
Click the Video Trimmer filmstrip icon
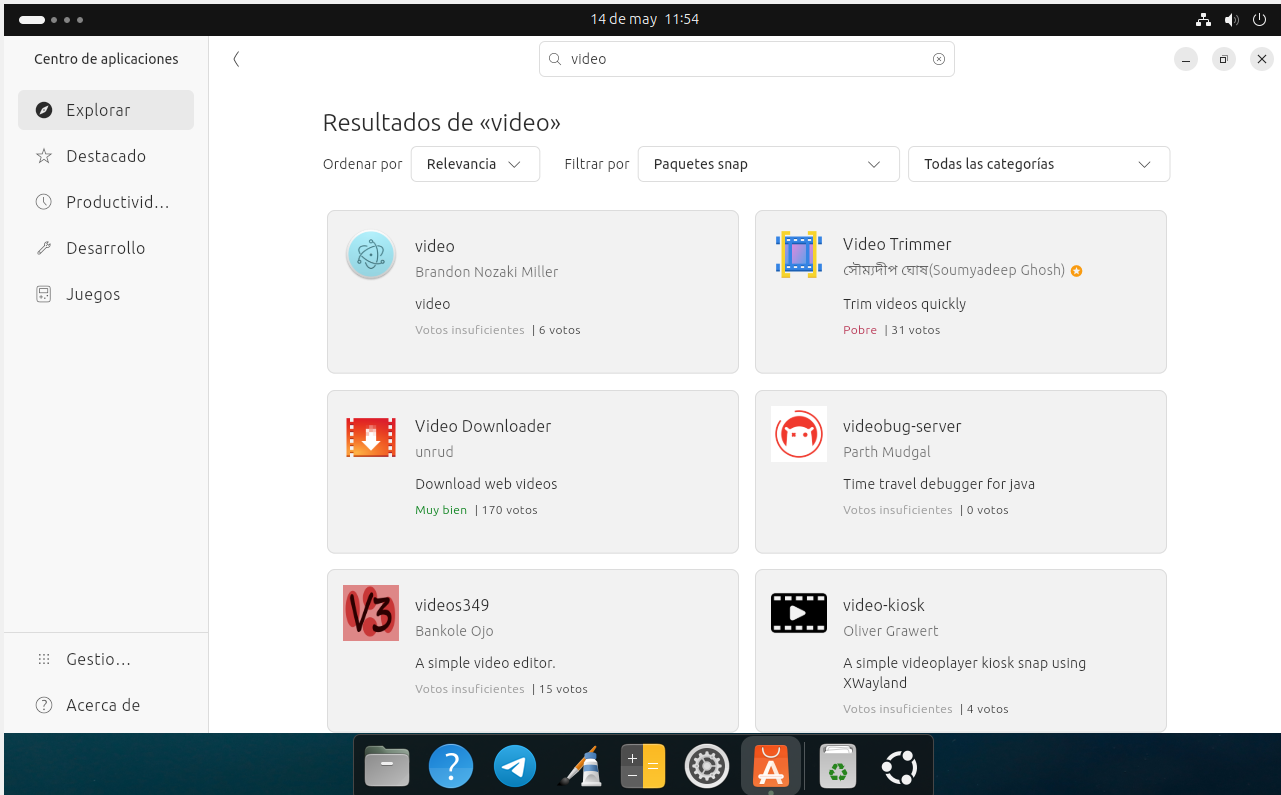click(798, 254)
